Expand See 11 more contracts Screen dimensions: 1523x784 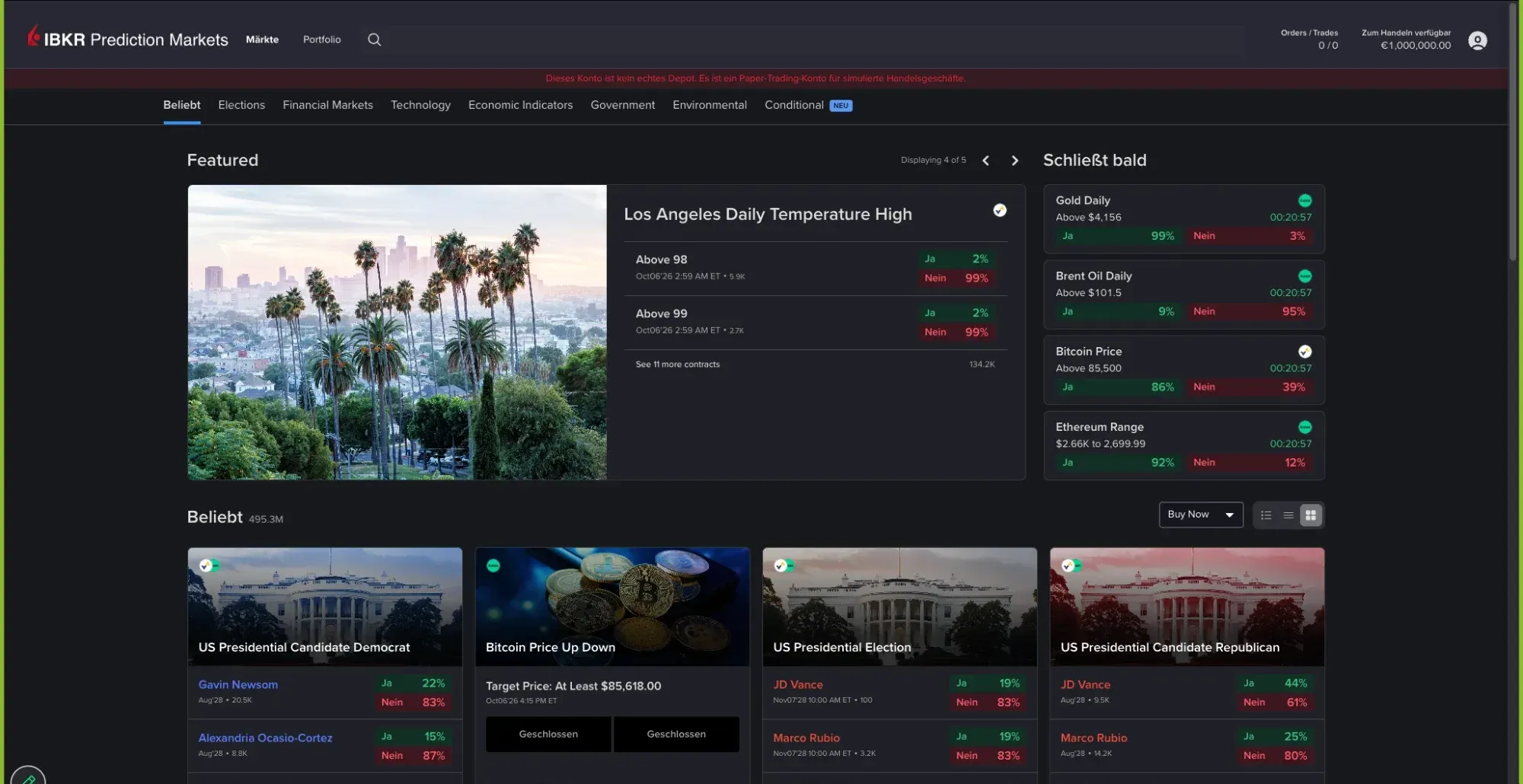[x=678, y=365]
